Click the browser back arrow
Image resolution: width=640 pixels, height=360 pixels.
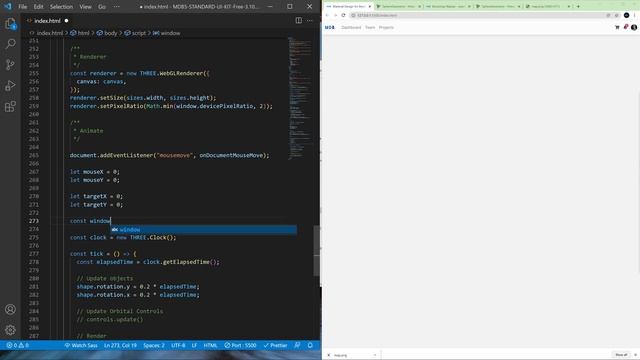click(x=327, y=15)
